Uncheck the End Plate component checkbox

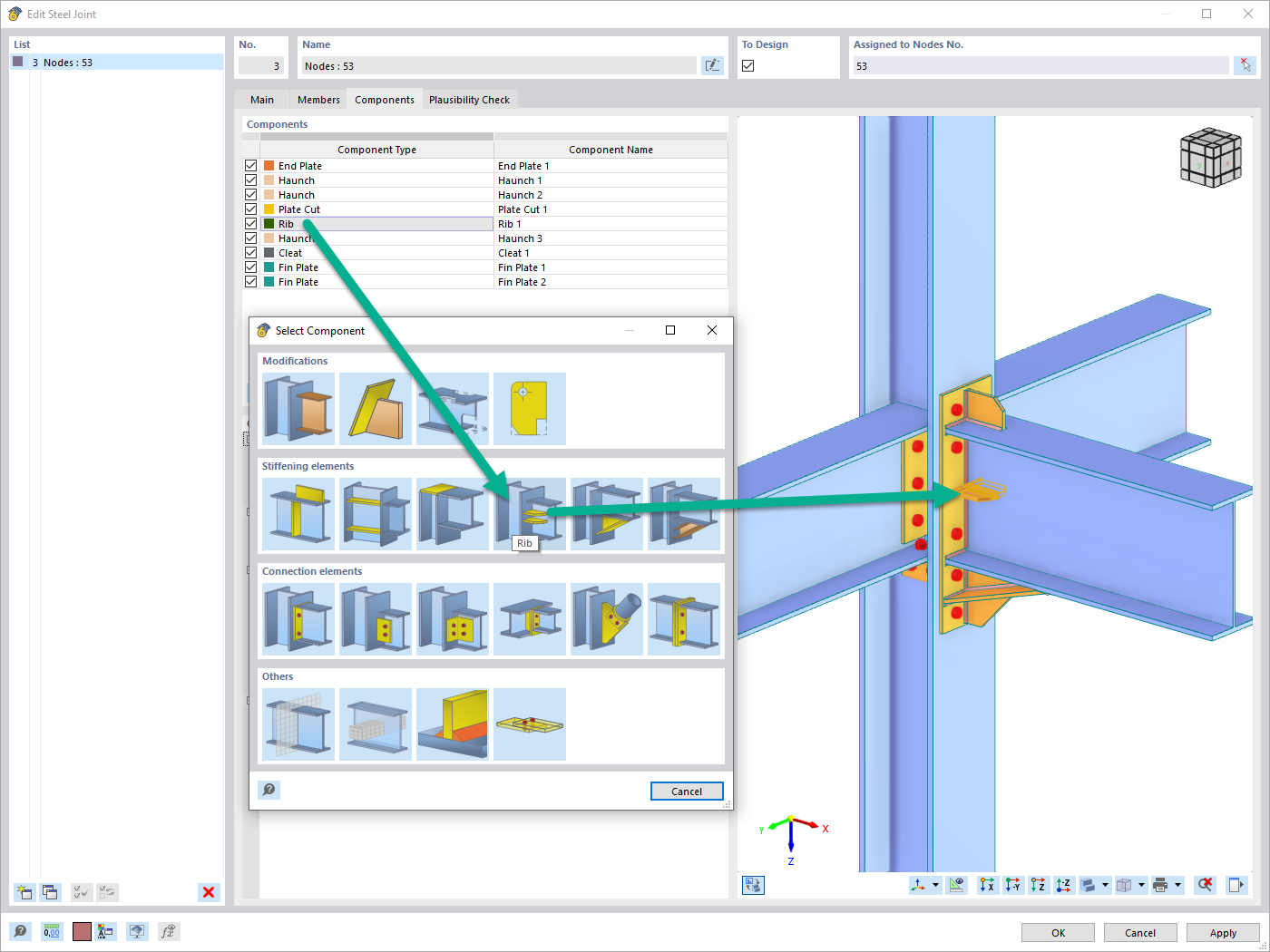pyautogui.click(x=250, y=166)
